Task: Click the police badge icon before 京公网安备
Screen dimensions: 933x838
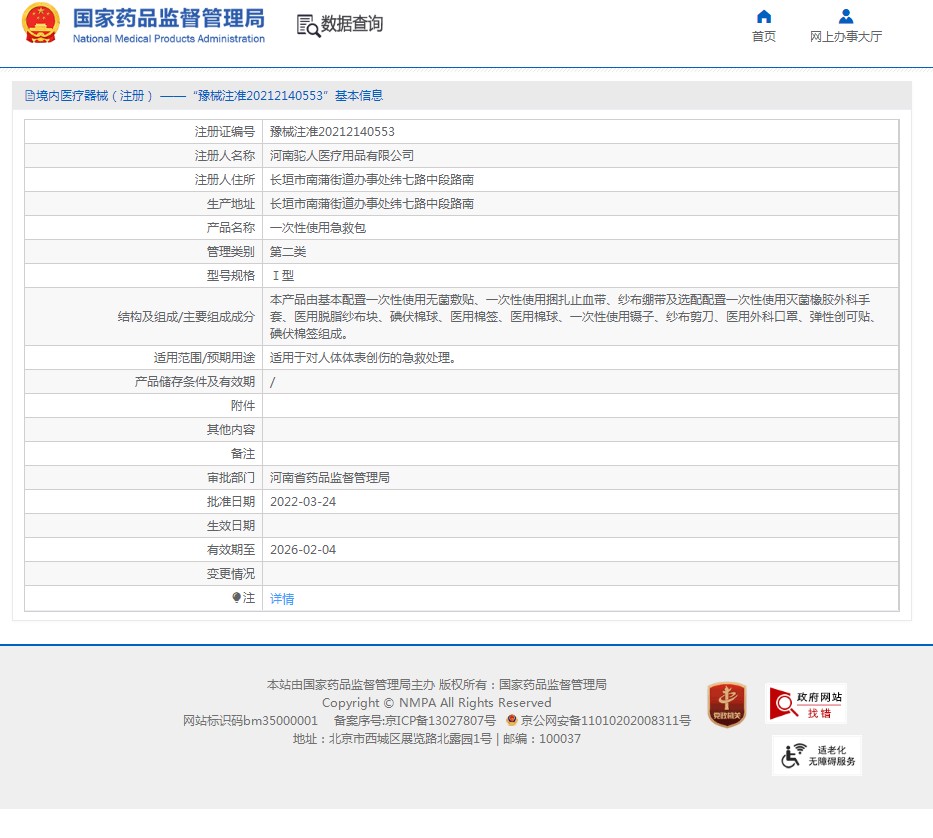Action: [511, 720]
